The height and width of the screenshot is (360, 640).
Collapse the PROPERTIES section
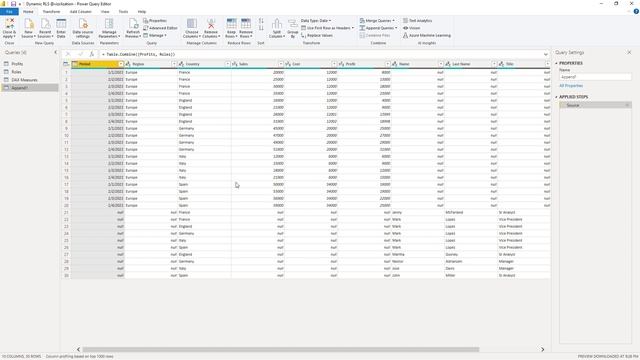(x=556, y=64)
